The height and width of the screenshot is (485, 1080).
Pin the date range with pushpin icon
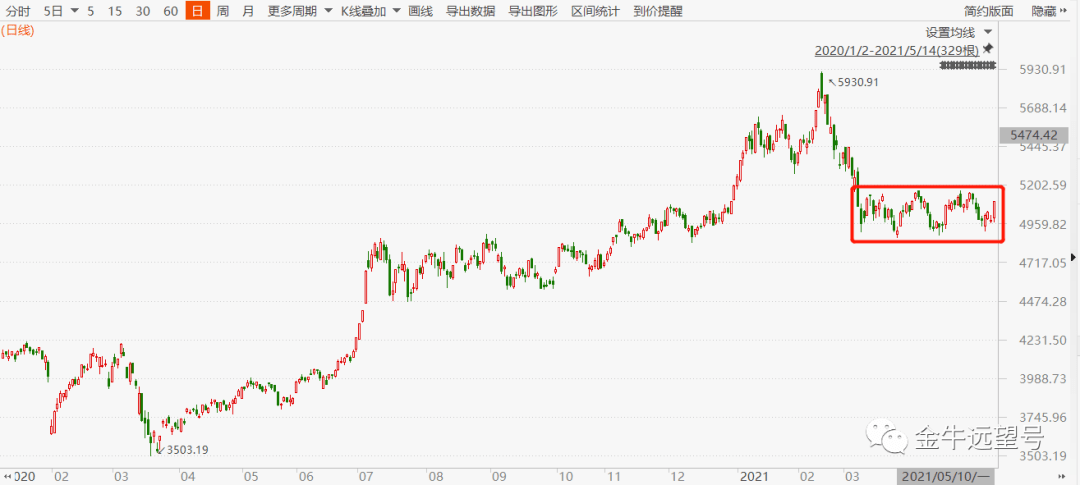coord(988,48)
